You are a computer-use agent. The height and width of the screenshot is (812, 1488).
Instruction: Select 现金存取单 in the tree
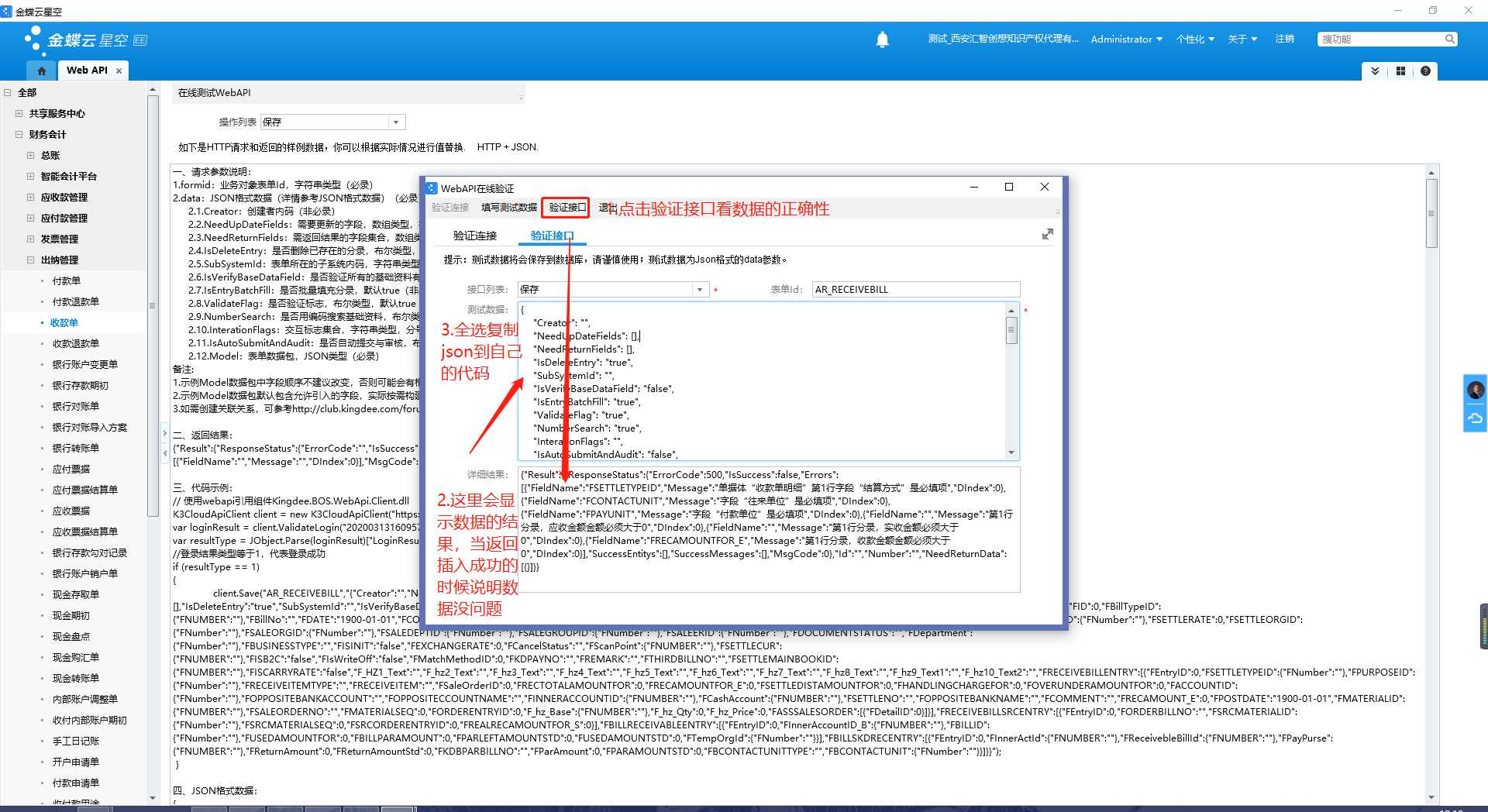click(x=76, y=594)
